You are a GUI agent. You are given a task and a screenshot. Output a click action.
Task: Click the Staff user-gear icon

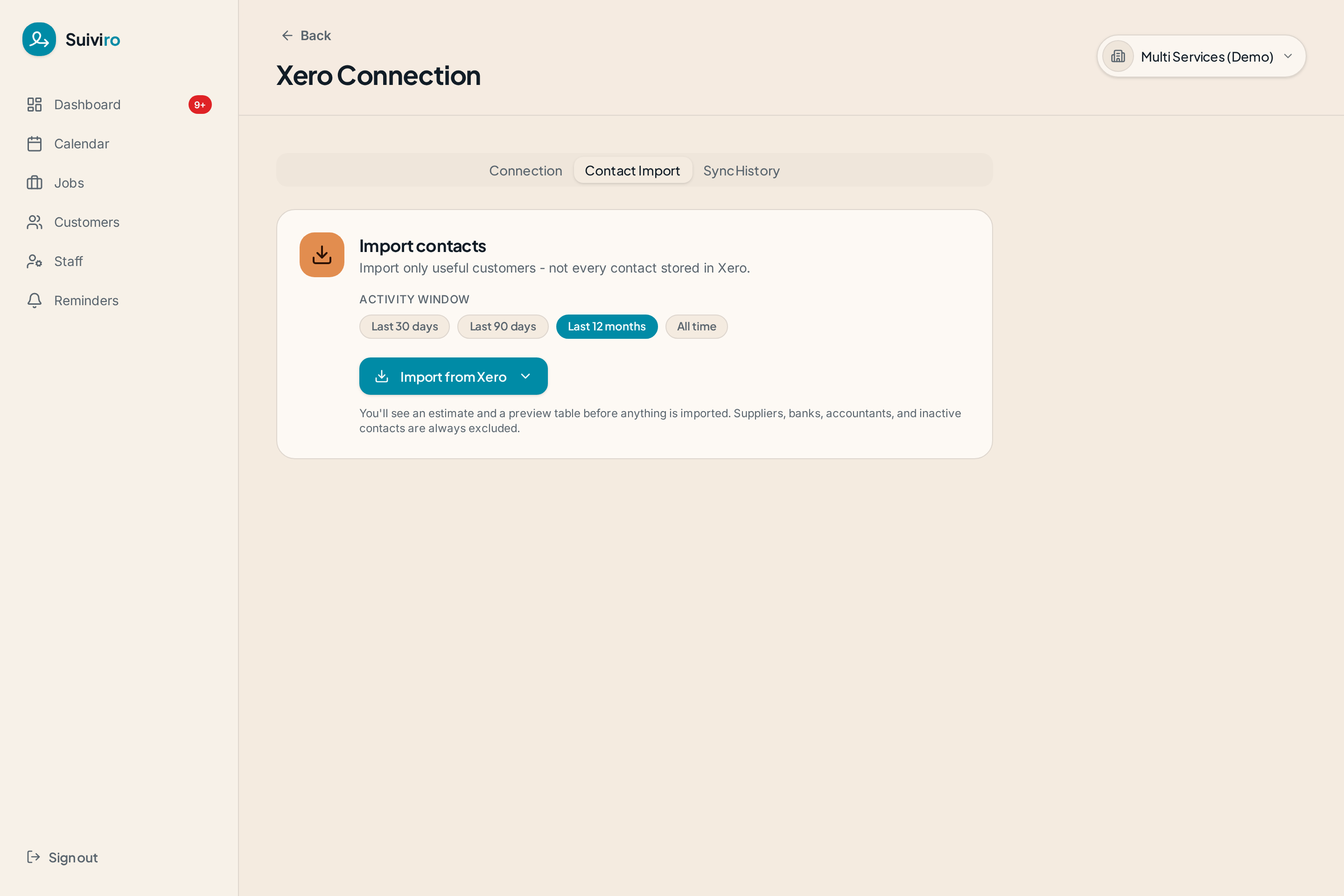(x=34, y=261)
